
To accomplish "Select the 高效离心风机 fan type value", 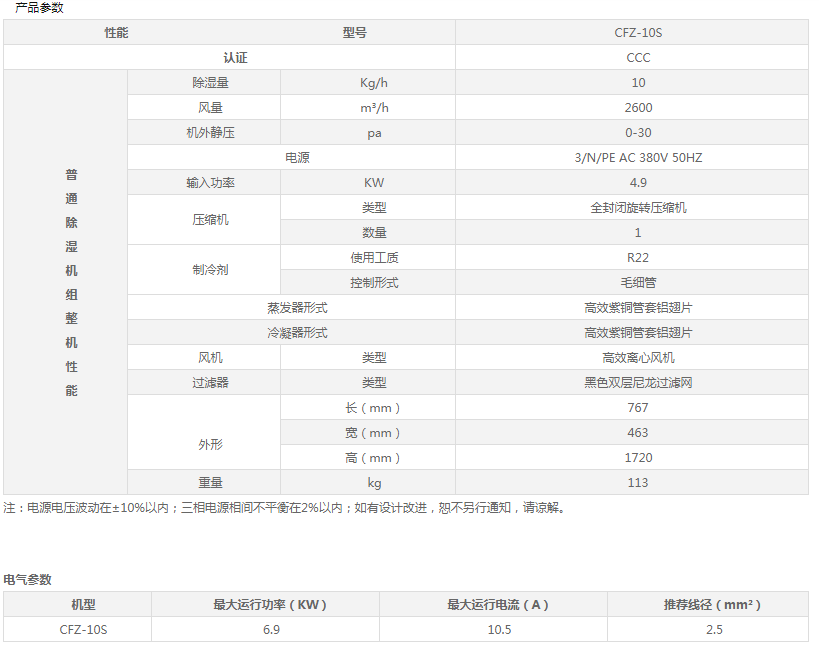I will point(638,358).
